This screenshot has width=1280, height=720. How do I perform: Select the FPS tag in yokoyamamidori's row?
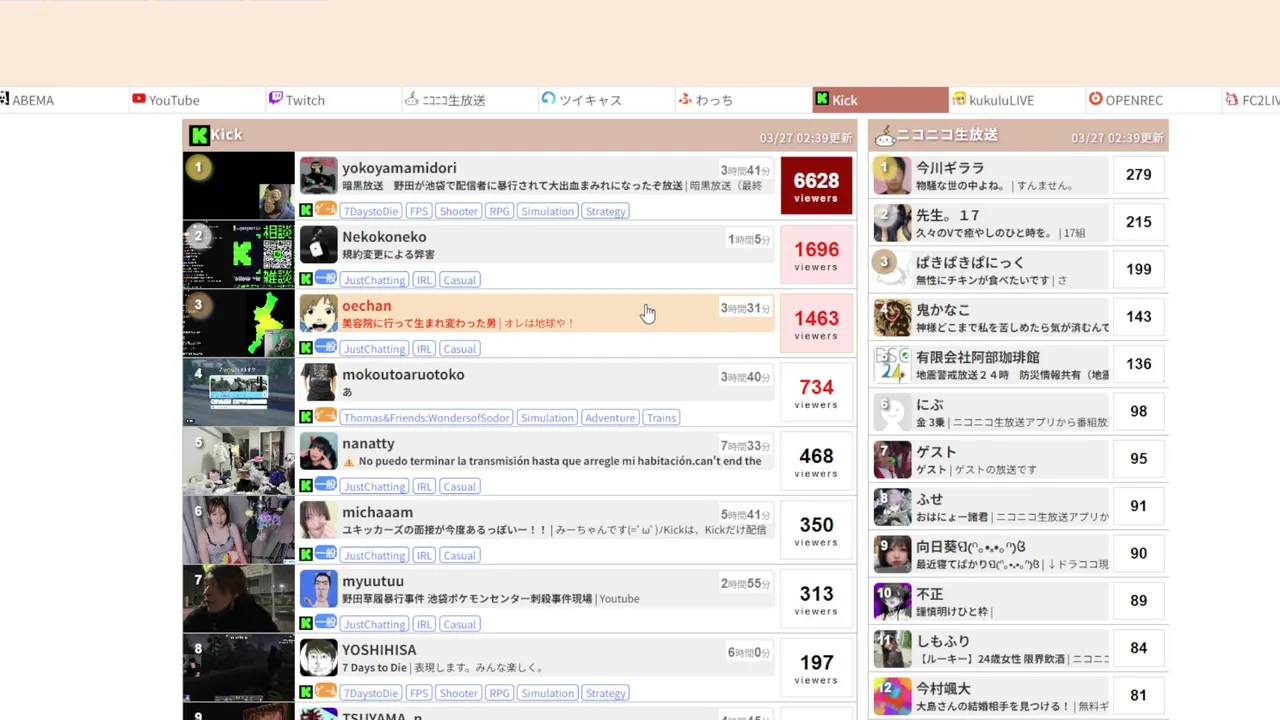[x=419, y=211]
